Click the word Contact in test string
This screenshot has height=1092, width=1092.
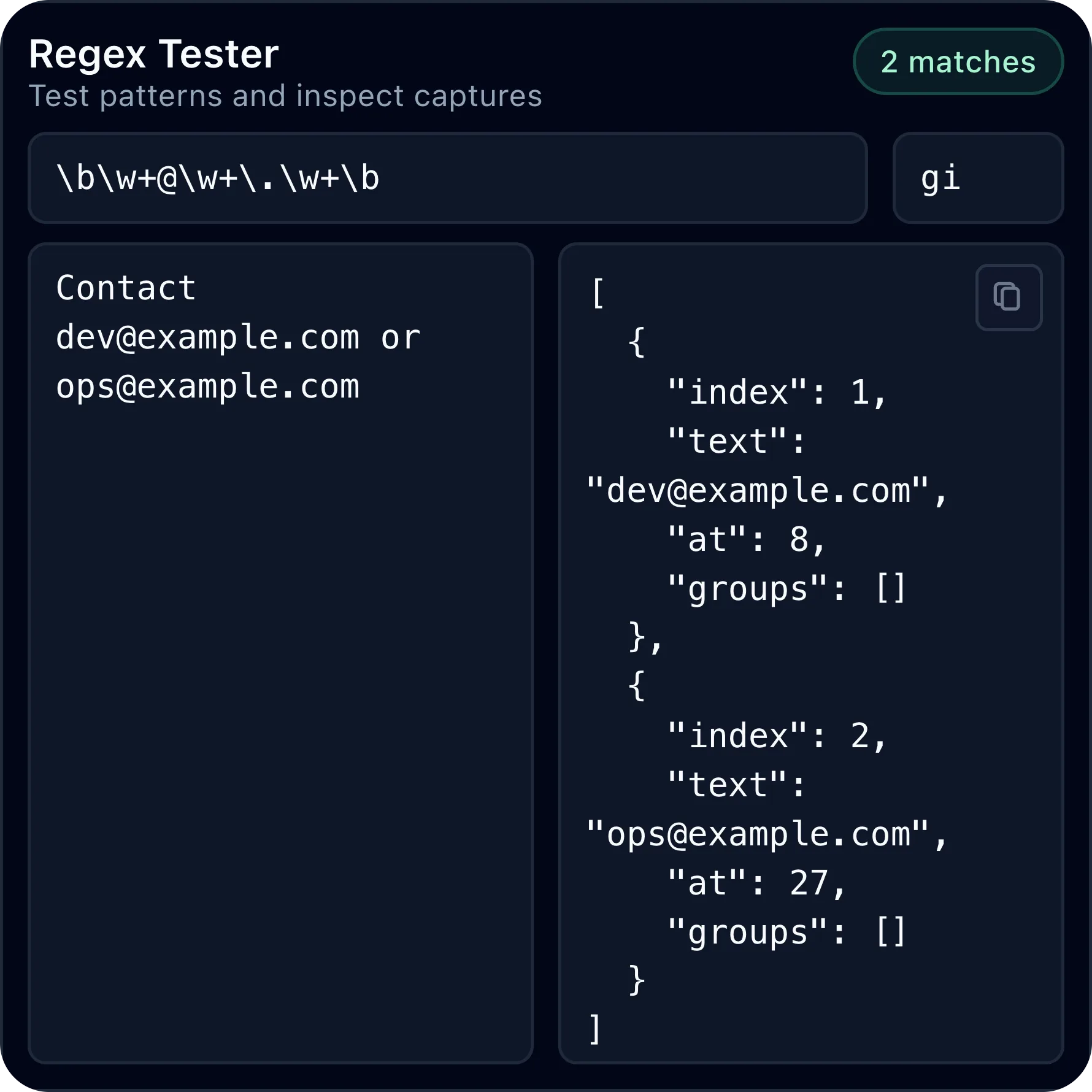point(126,288)
